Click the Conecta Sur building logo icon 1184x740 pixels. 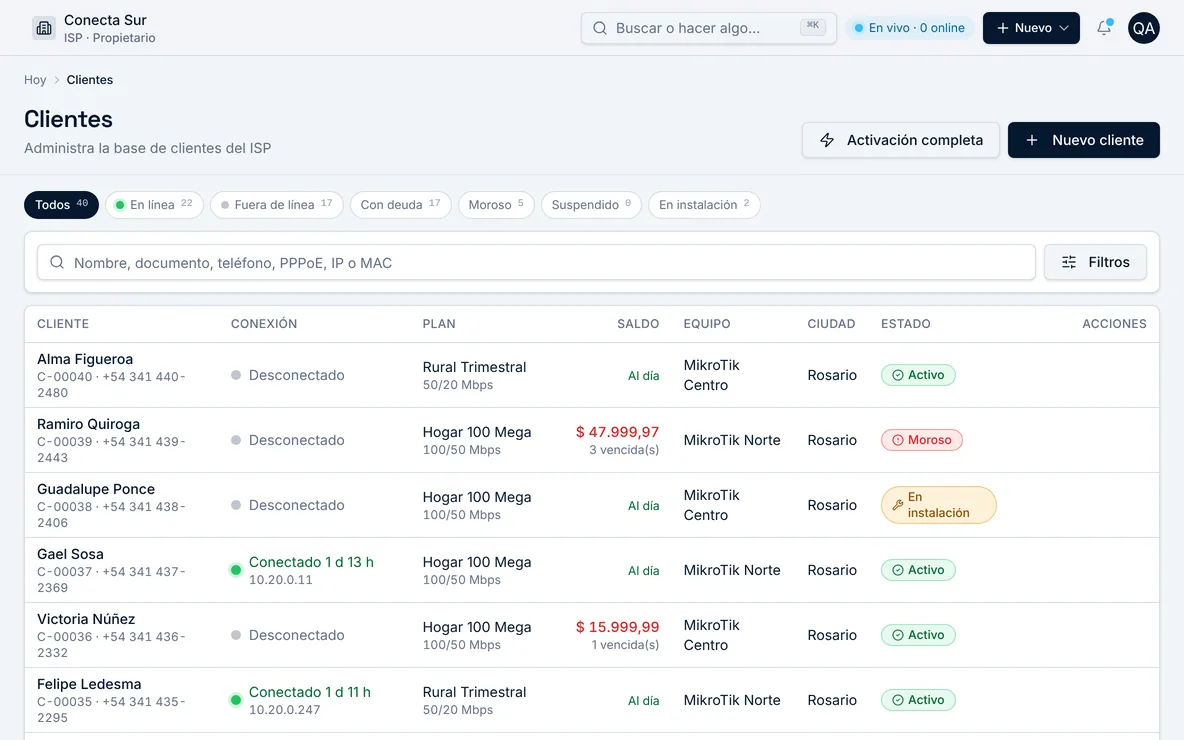pos(44,28)
